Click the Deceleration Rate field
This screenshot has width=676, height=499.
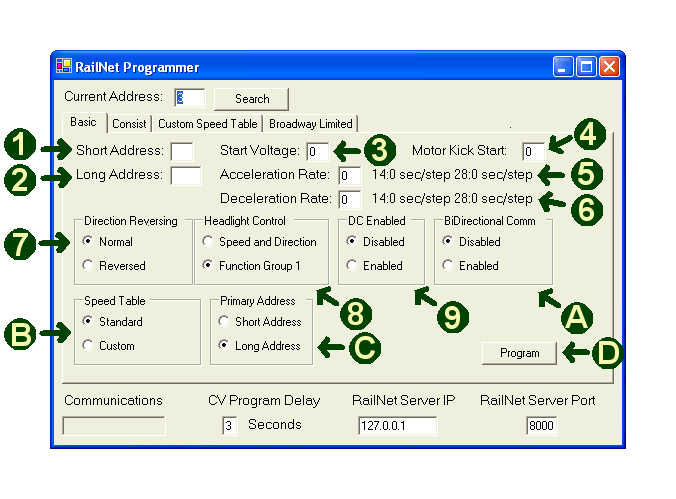pos(349,199)
